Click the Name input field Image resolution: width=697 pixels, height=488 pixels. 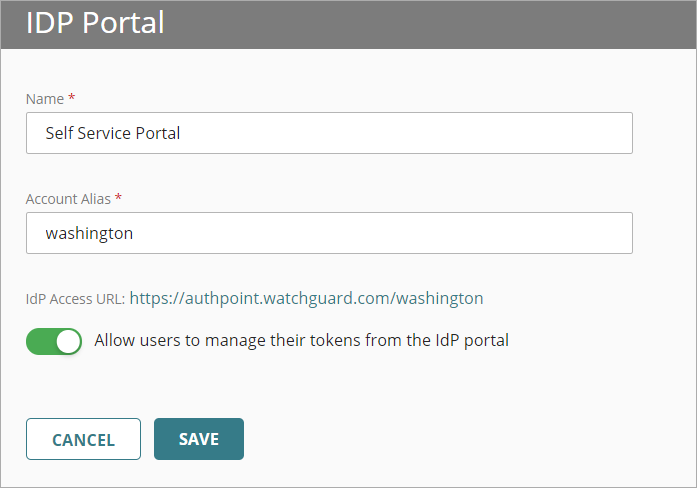click(329, 133)
